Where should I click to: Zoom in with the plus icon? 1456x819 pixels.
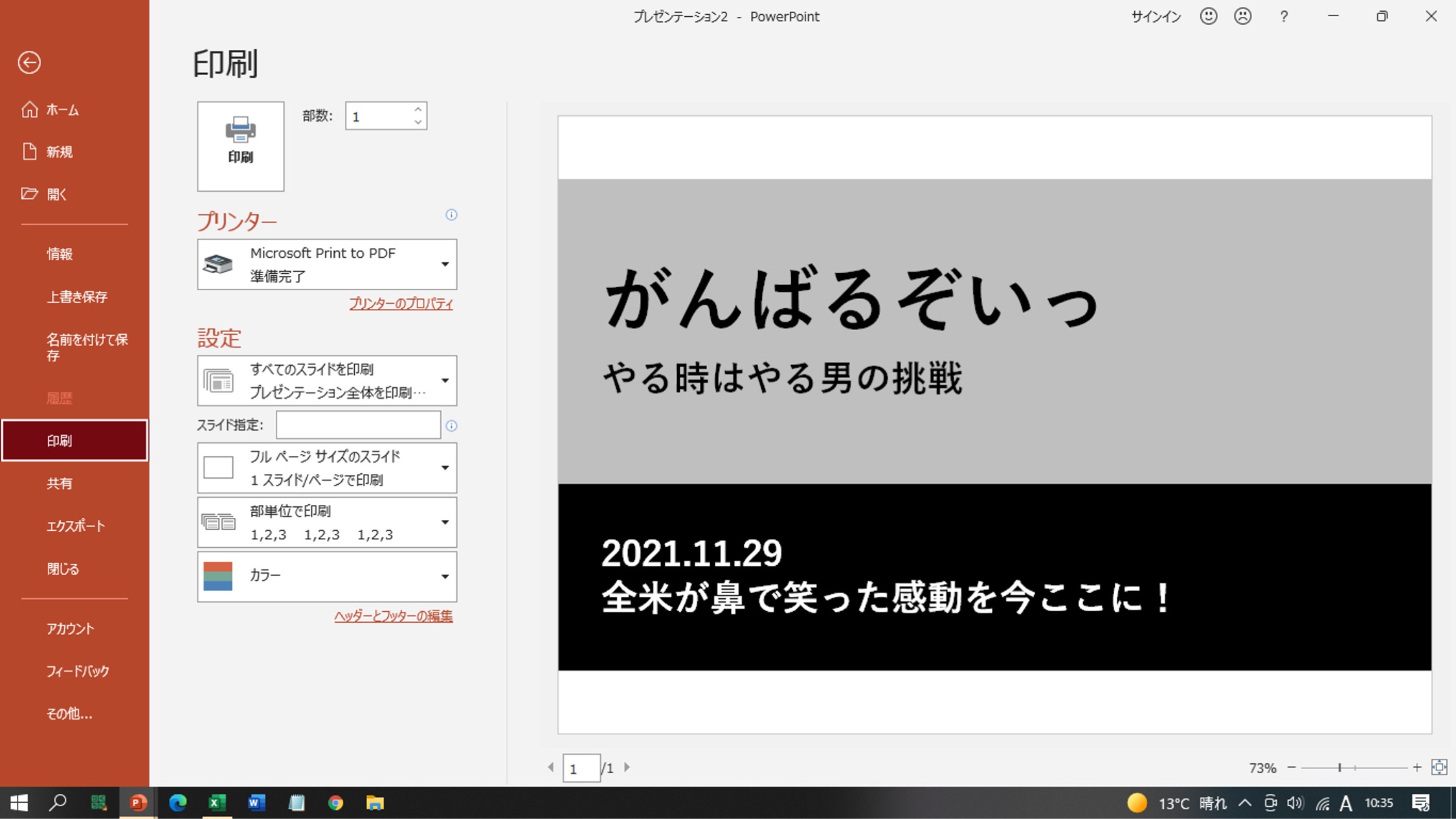(x=1417, y=767)
